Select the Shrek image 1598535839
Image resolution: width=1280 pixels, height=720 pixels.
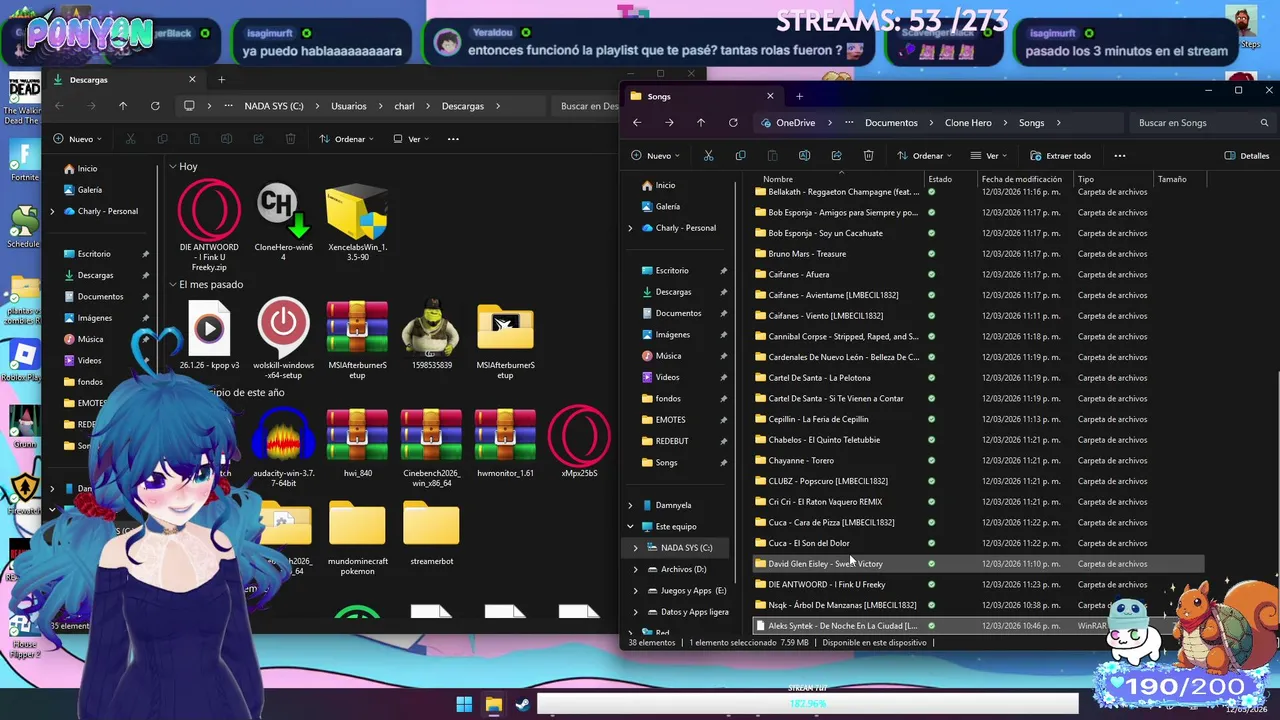[x=431, y=335]
